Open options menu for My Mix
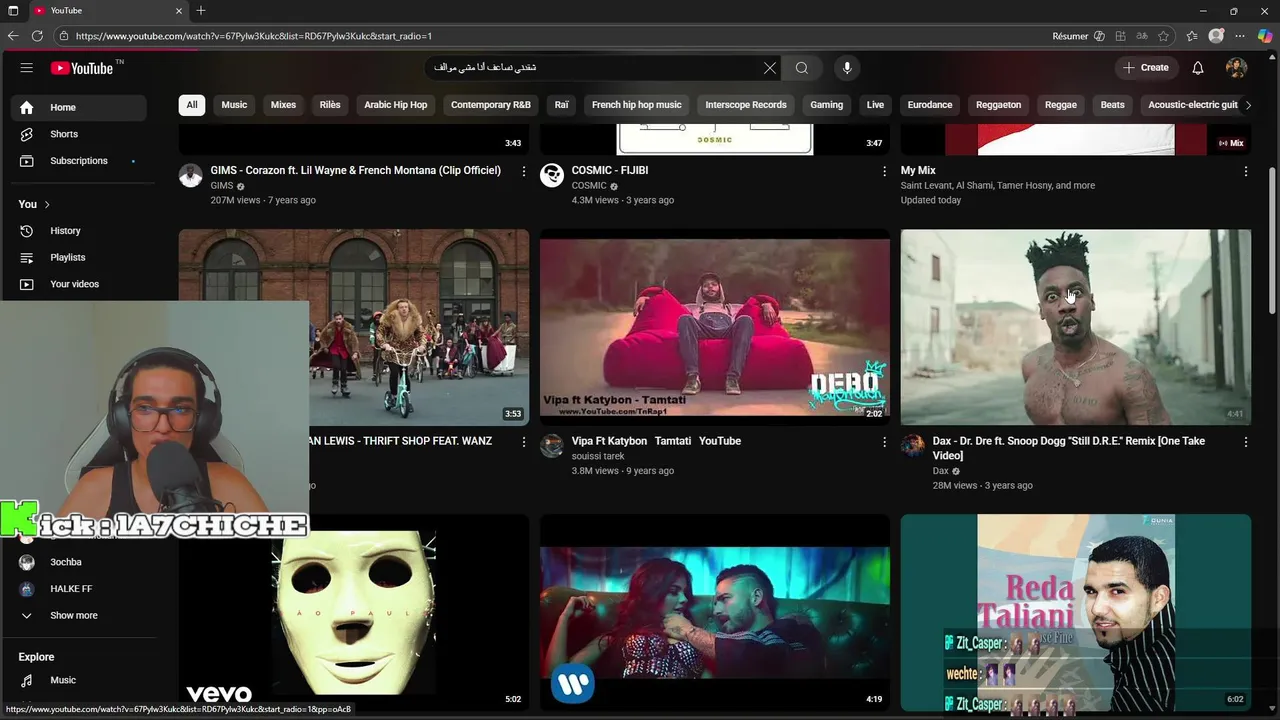This screenshot has width=1280, height=720. [x=1245, y=172]
